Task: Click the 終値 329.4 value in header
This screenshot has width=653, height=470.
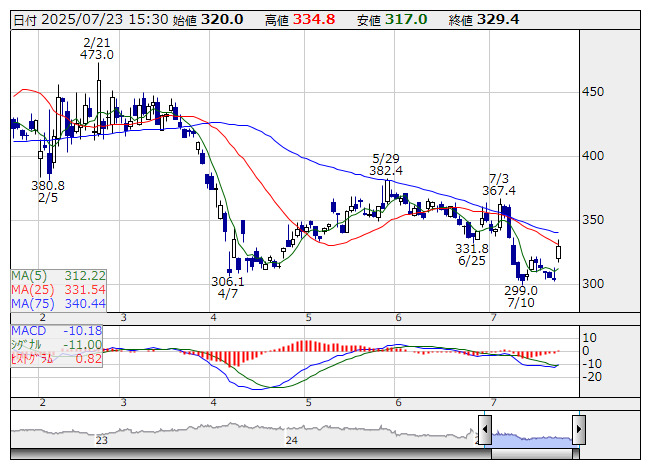Action: [484, 20]
